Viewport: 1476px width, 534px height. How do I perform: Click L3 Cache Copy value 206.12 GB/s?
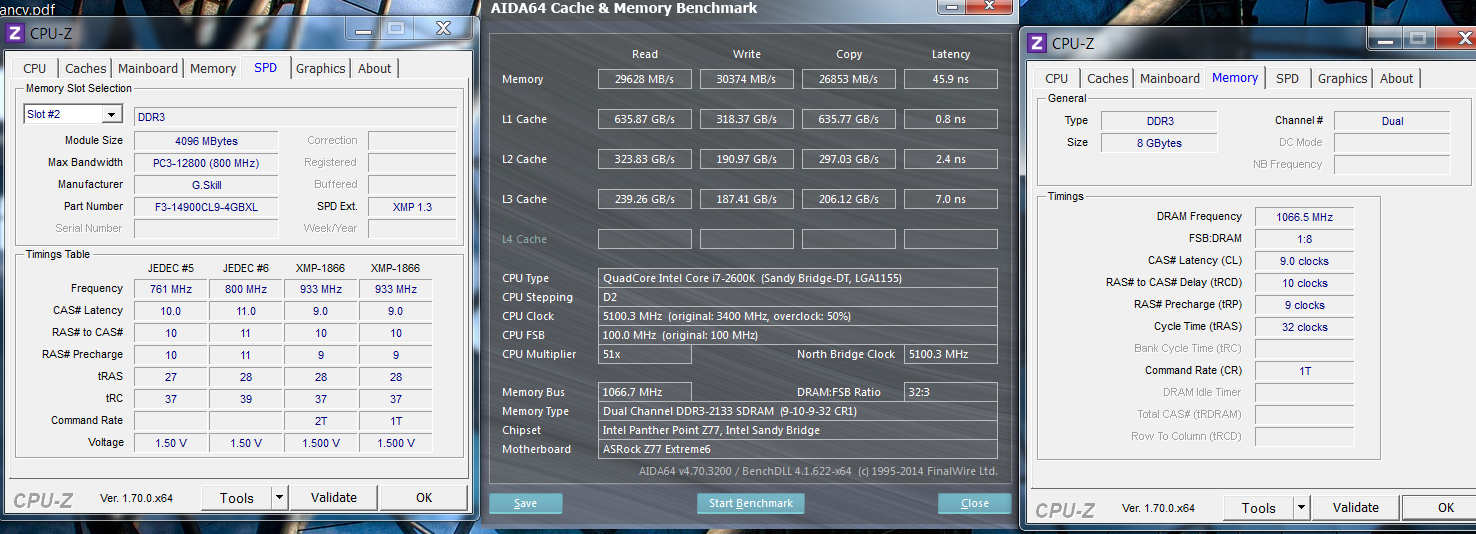[849, 199]
